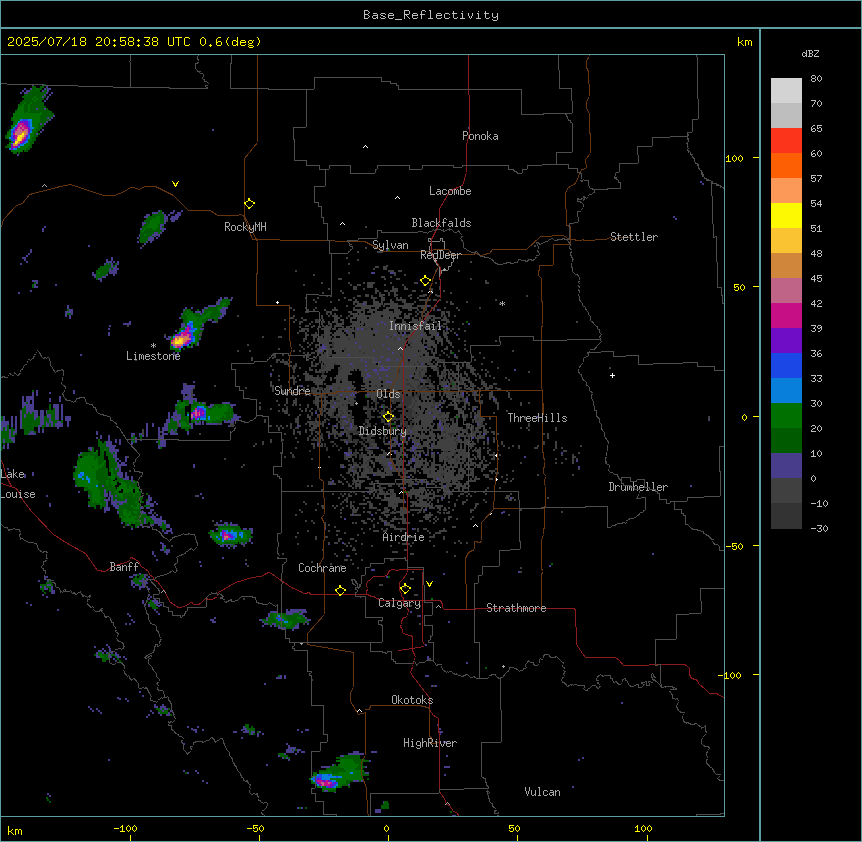
Task: Click the white plus marker north of Drumheller
Action: pyautogui.click(x=612, y=375)
